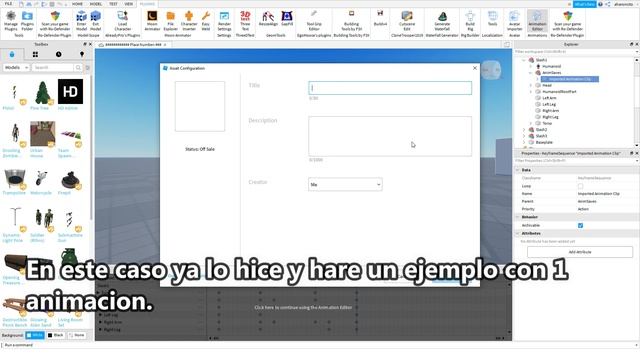Image resolution: width=640 pixels, height=360 pixels.
Task: Open the Cutscene Edit plugin
Action: click(407, 21)
